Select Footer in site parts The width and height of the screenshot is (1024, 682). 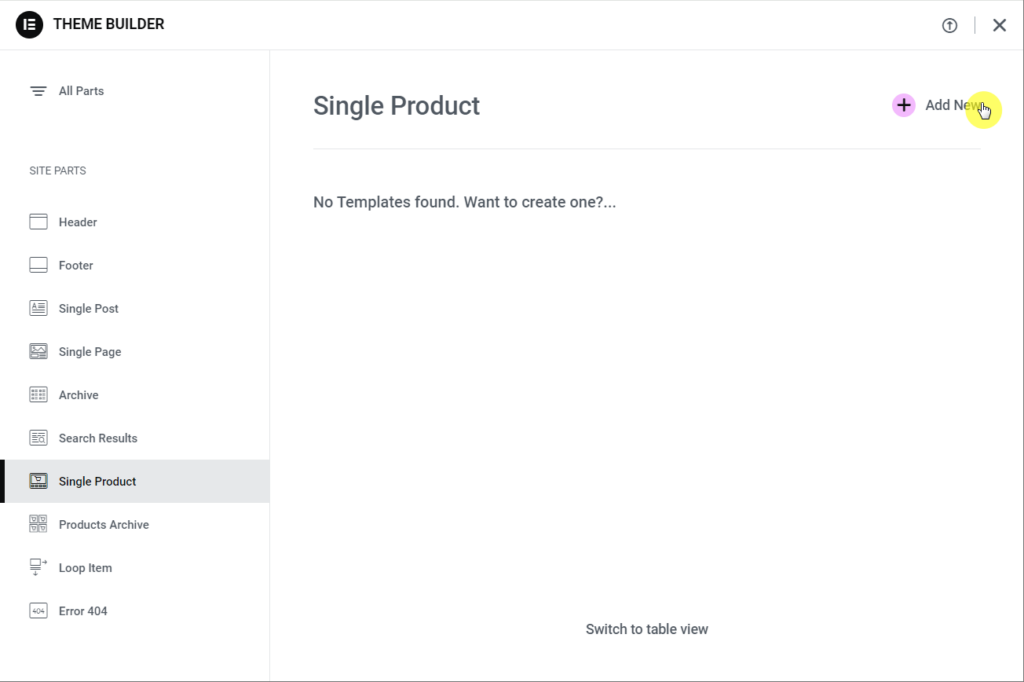coord(76,265)
